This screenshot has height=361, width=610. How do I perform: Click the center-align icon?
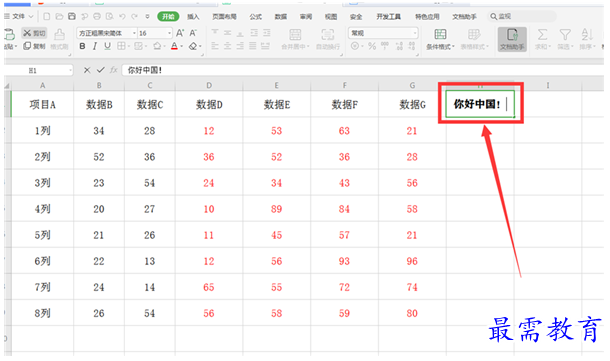tap(228, 46)
